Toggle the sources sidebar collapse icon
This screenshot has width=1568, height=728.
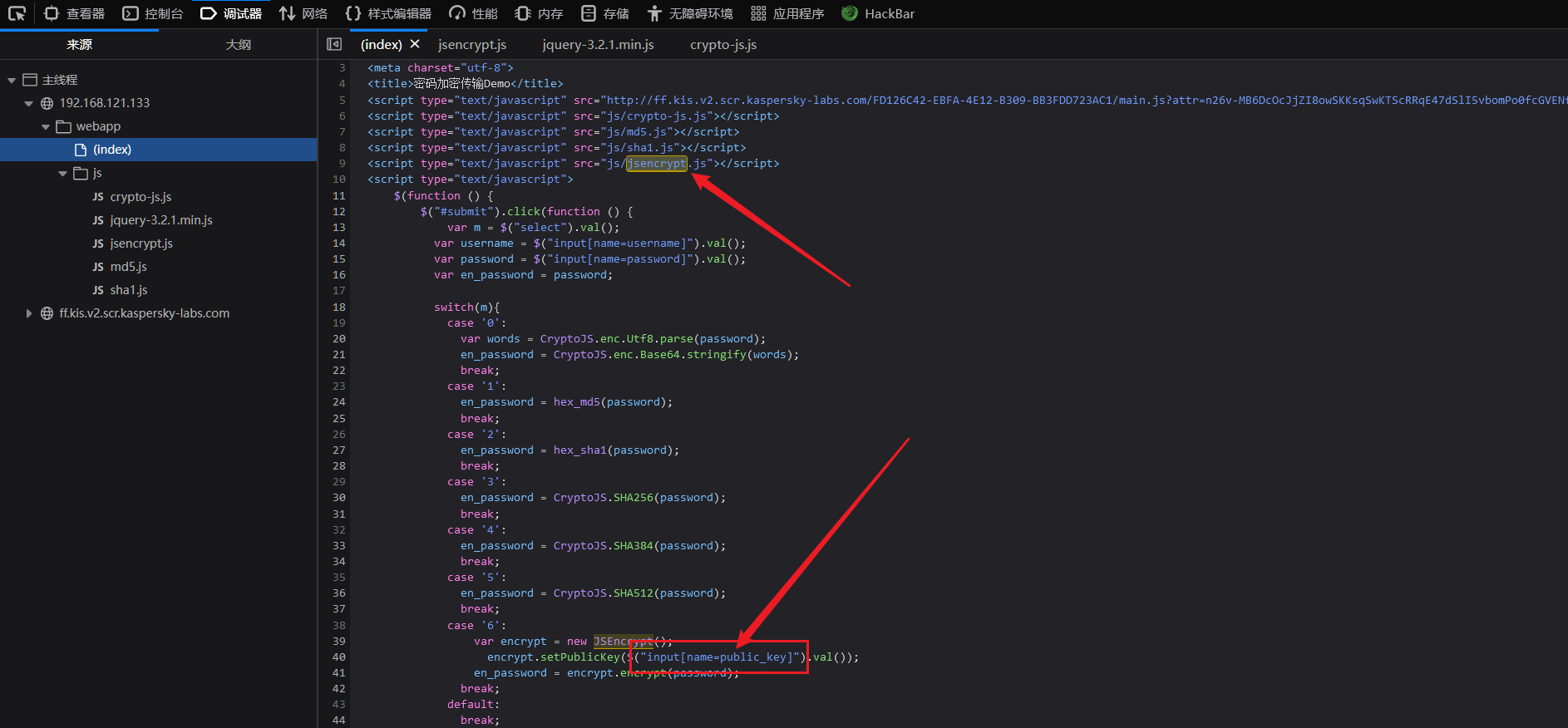[334, 44]
